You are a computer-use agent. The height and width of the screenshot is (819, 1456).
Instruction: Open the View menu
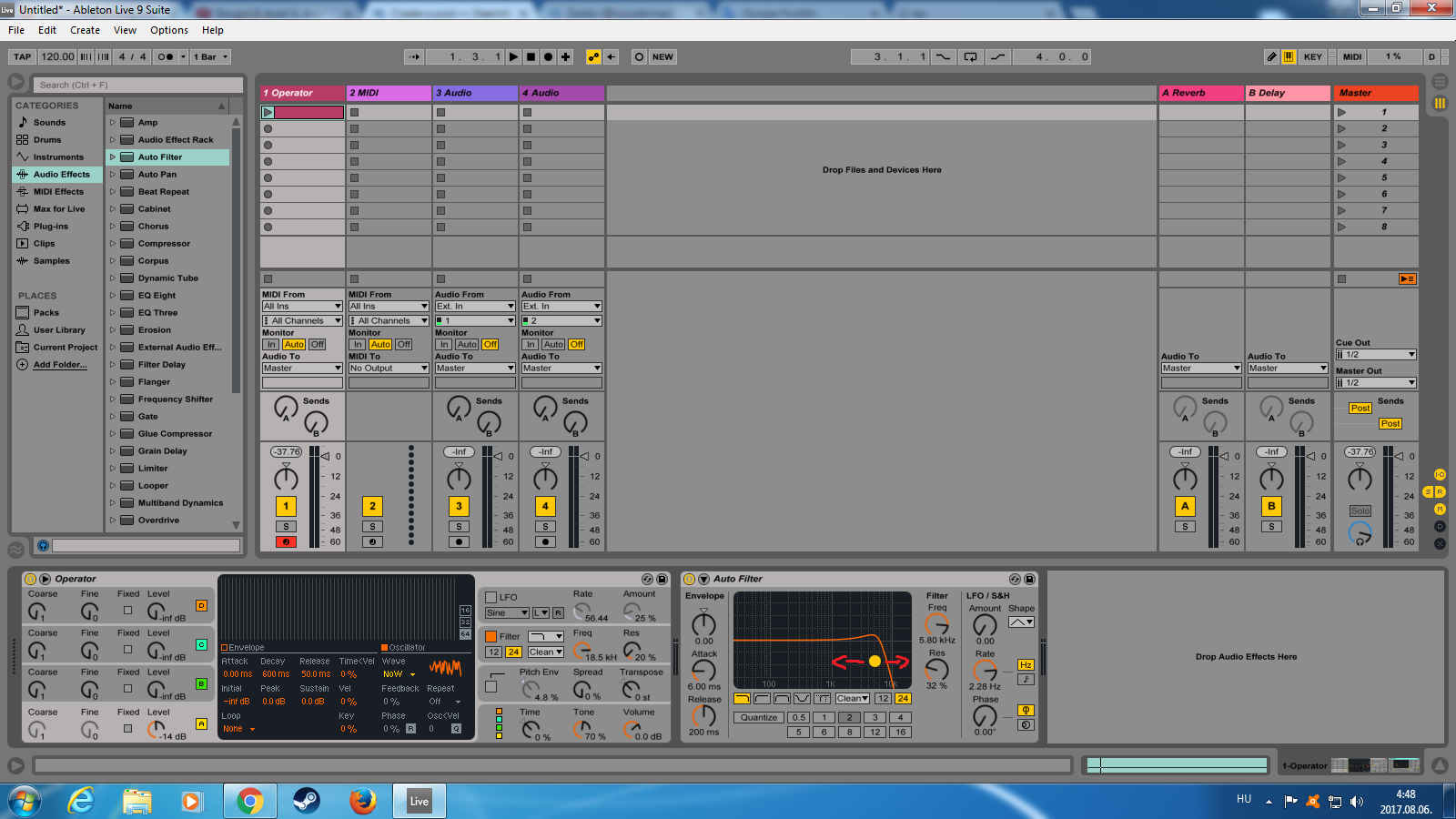[126, 30]
